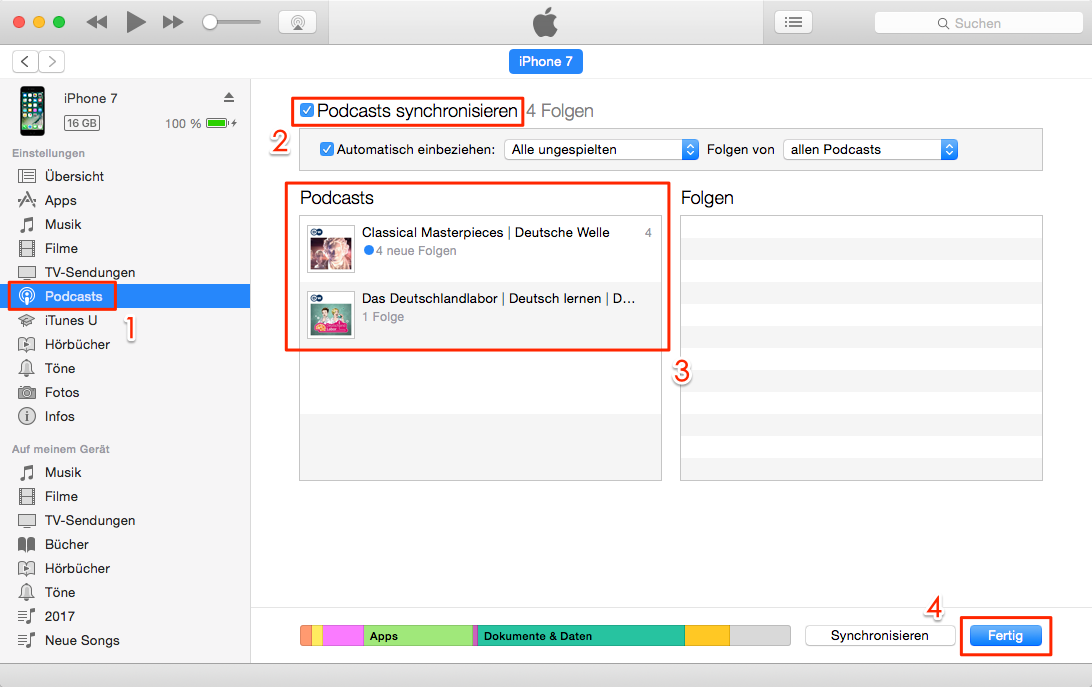Open the allen Podcasts dropdown
Screen dimensions: 1092x687
[x=871, y=149]
